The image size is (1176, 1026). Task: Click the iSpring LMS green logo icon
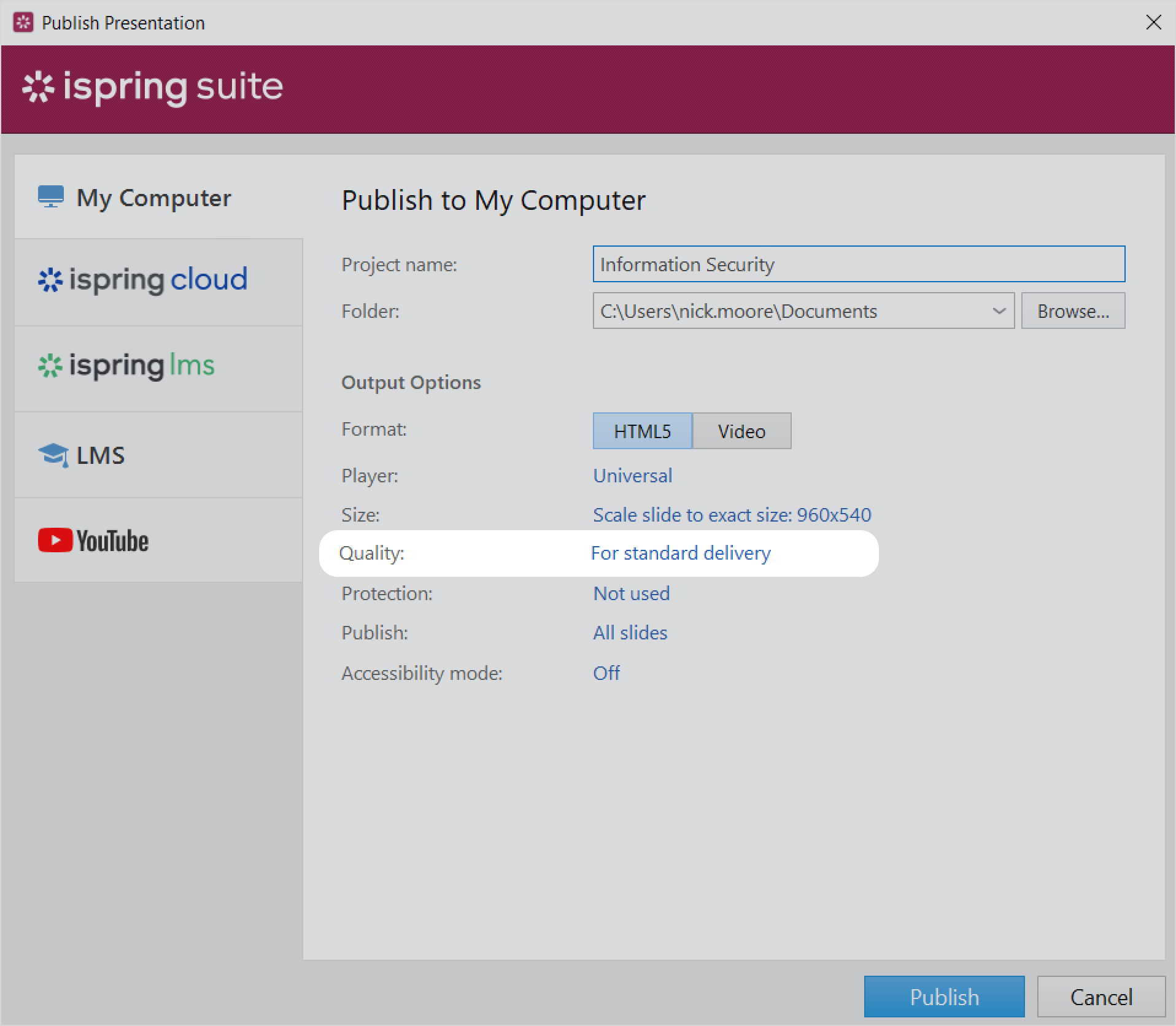point(50,366)
